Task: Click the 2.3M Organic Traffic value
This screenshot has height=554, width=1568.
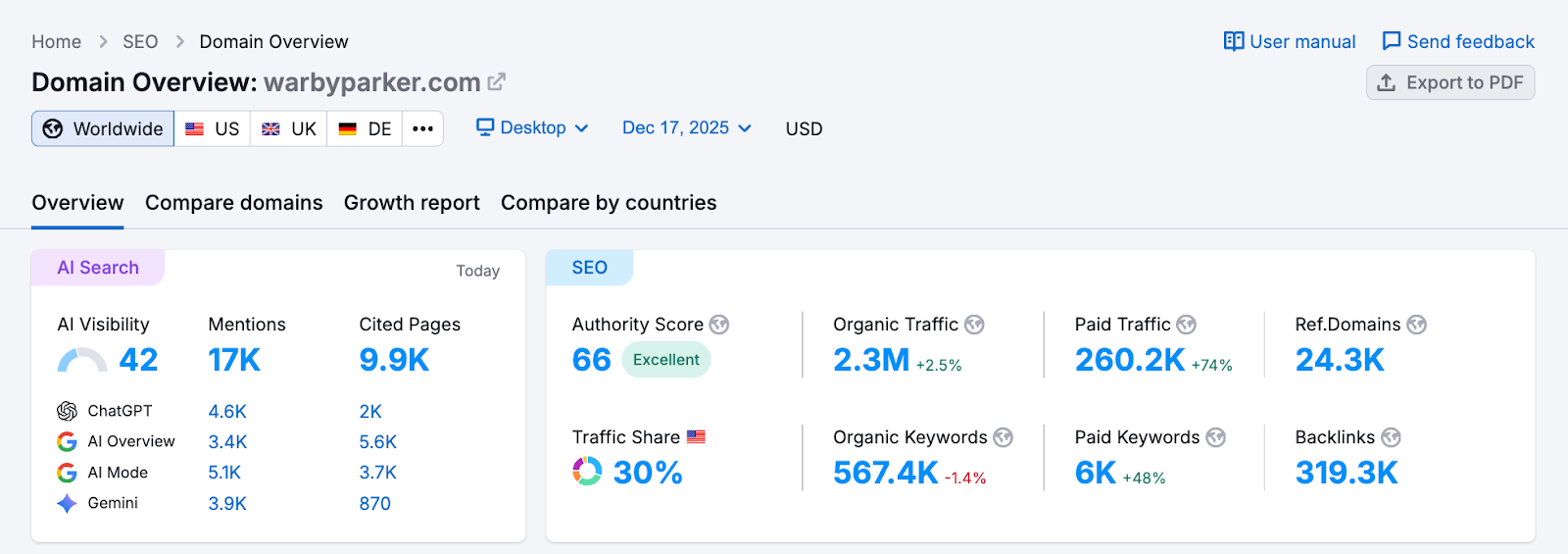Action: coord(871,360)
